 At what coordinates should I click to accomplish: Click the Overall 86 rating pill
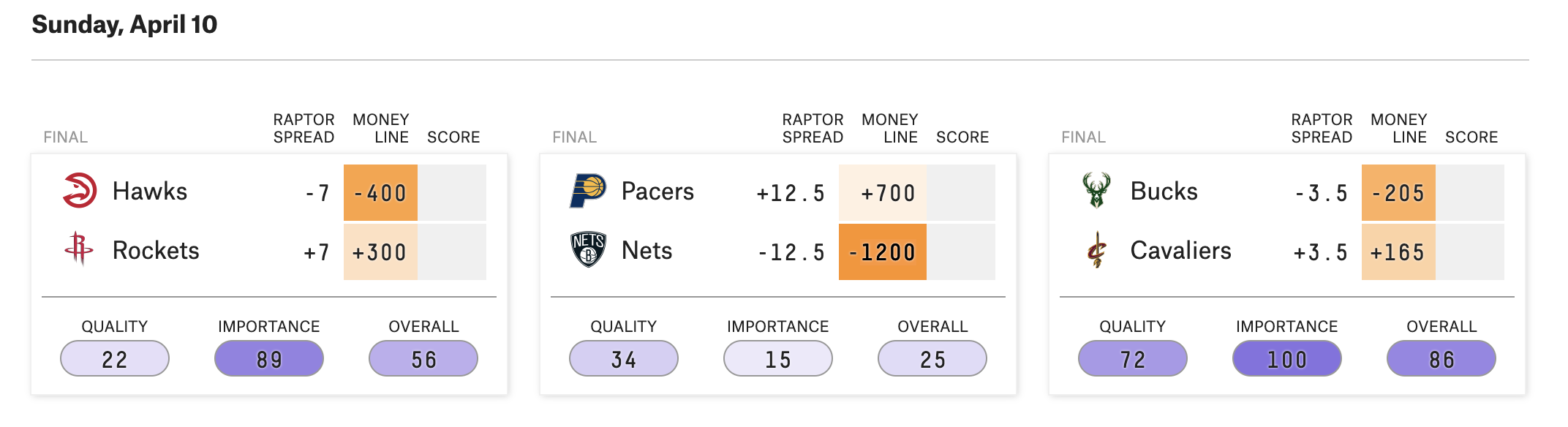pyautogui.click(x=1441, y=359)
